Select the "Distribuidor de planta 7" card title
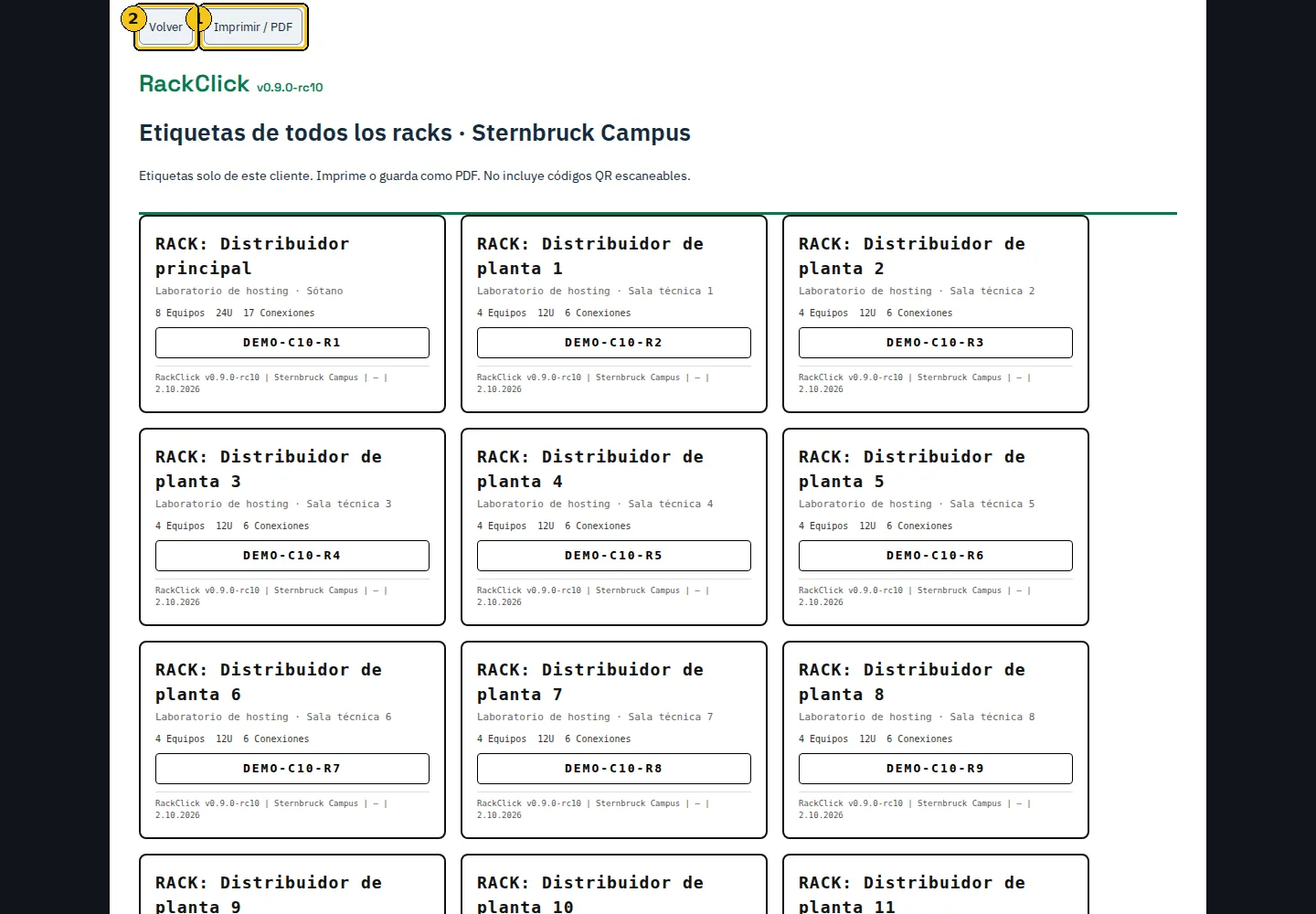 pyautogui.click(x=590, y=682)
